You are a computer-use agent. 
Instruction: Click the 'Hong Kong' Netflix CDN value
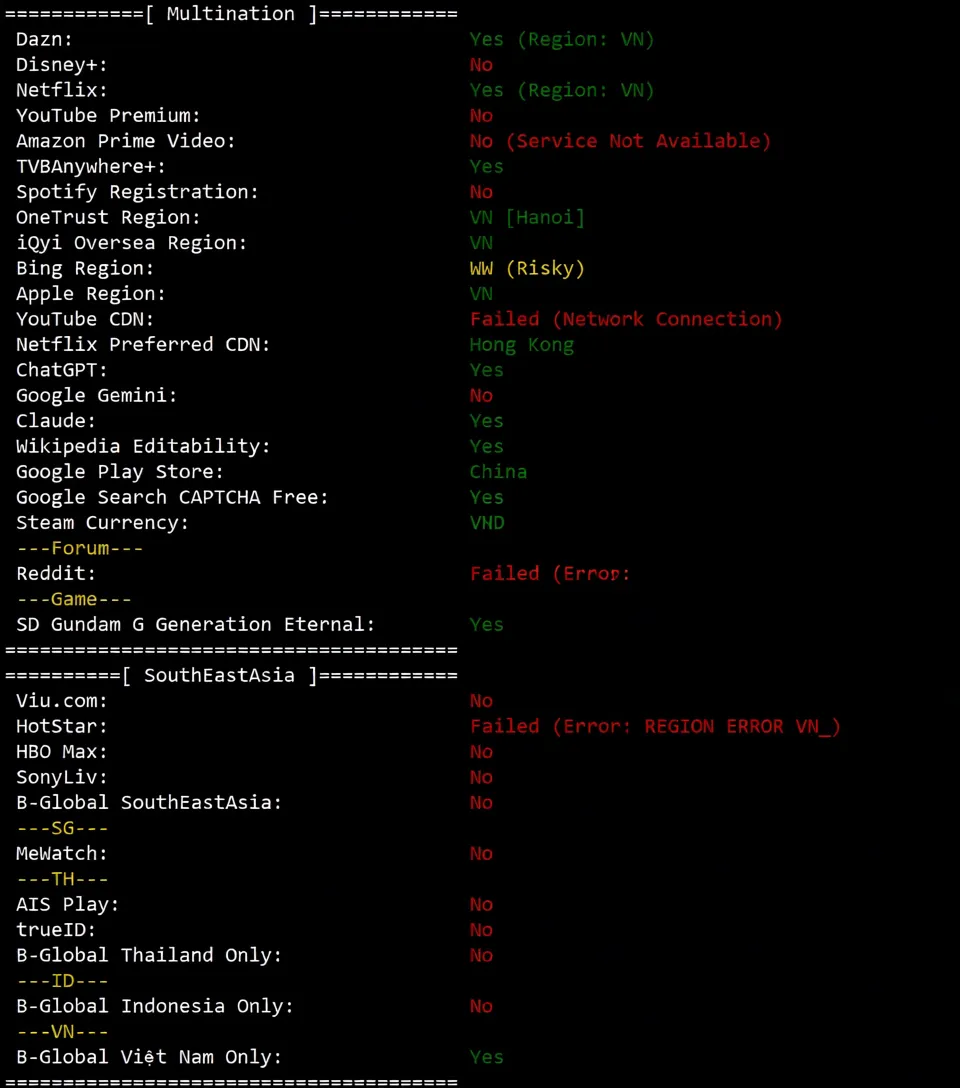pyautogui.click(x=521, y=345)
